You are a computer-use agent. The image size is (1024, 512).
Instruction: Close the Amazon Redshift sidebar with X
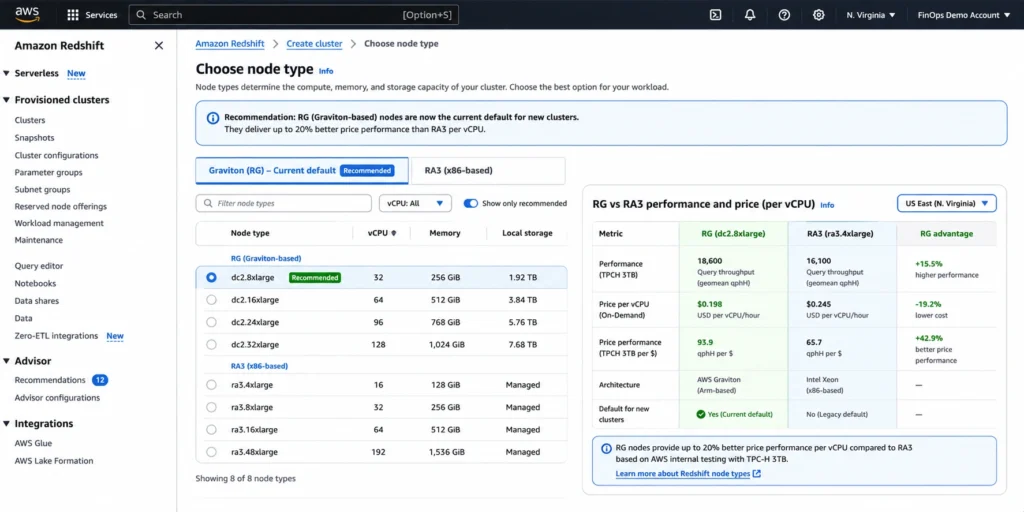point(159,46)
